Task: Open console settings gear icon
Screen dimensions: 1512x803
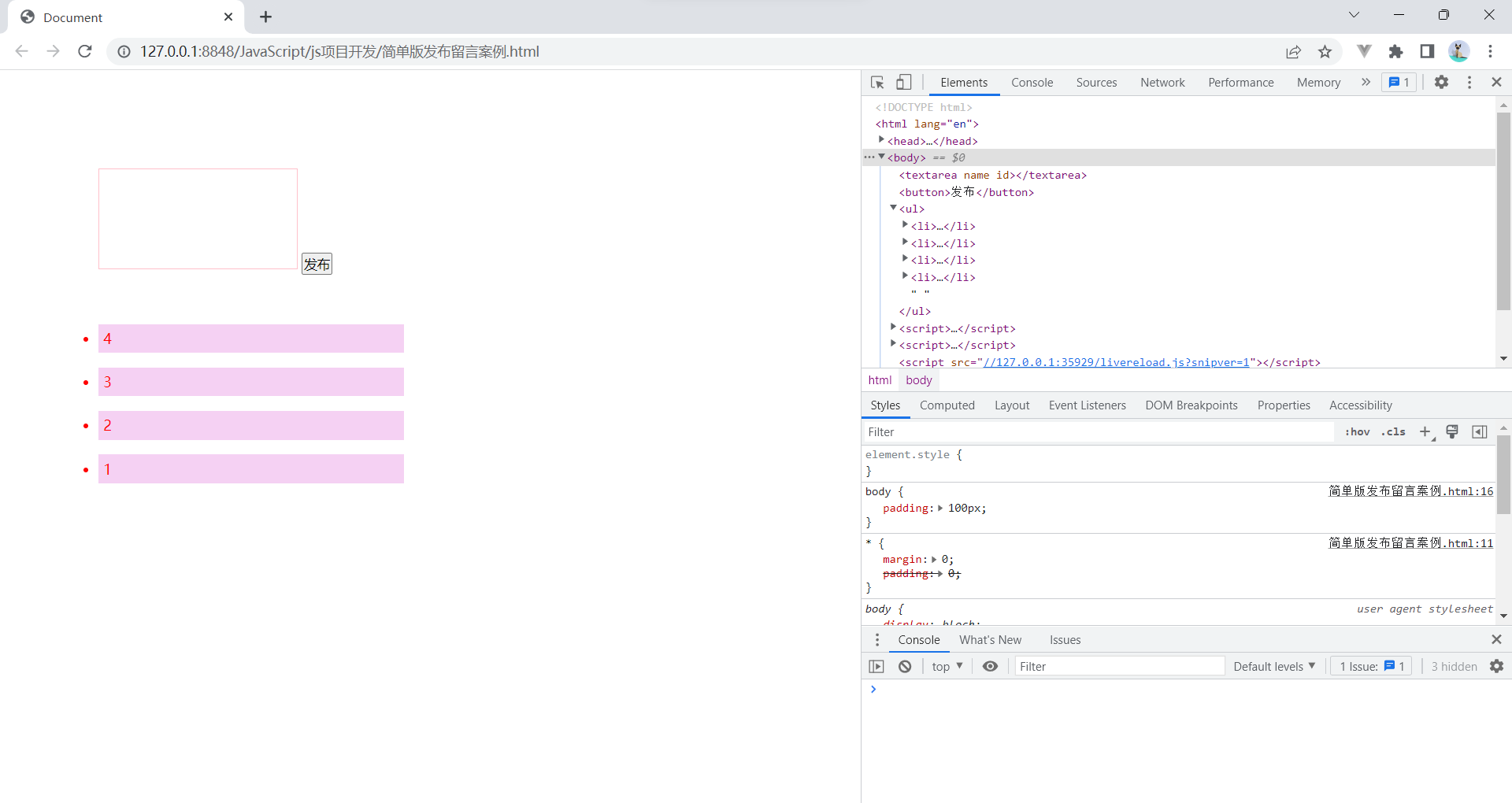Action: [x=1496, y=667]
